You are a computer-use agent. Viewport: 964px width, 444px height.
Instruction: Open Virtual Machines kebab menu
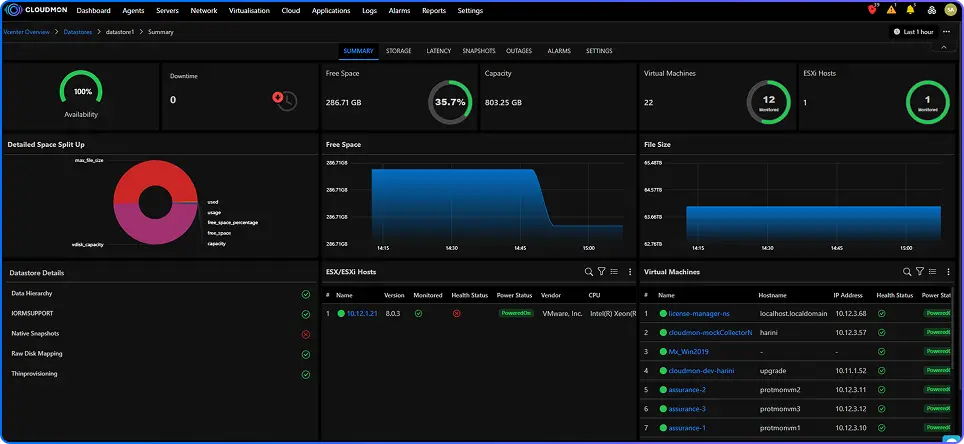tap(948, 271)
